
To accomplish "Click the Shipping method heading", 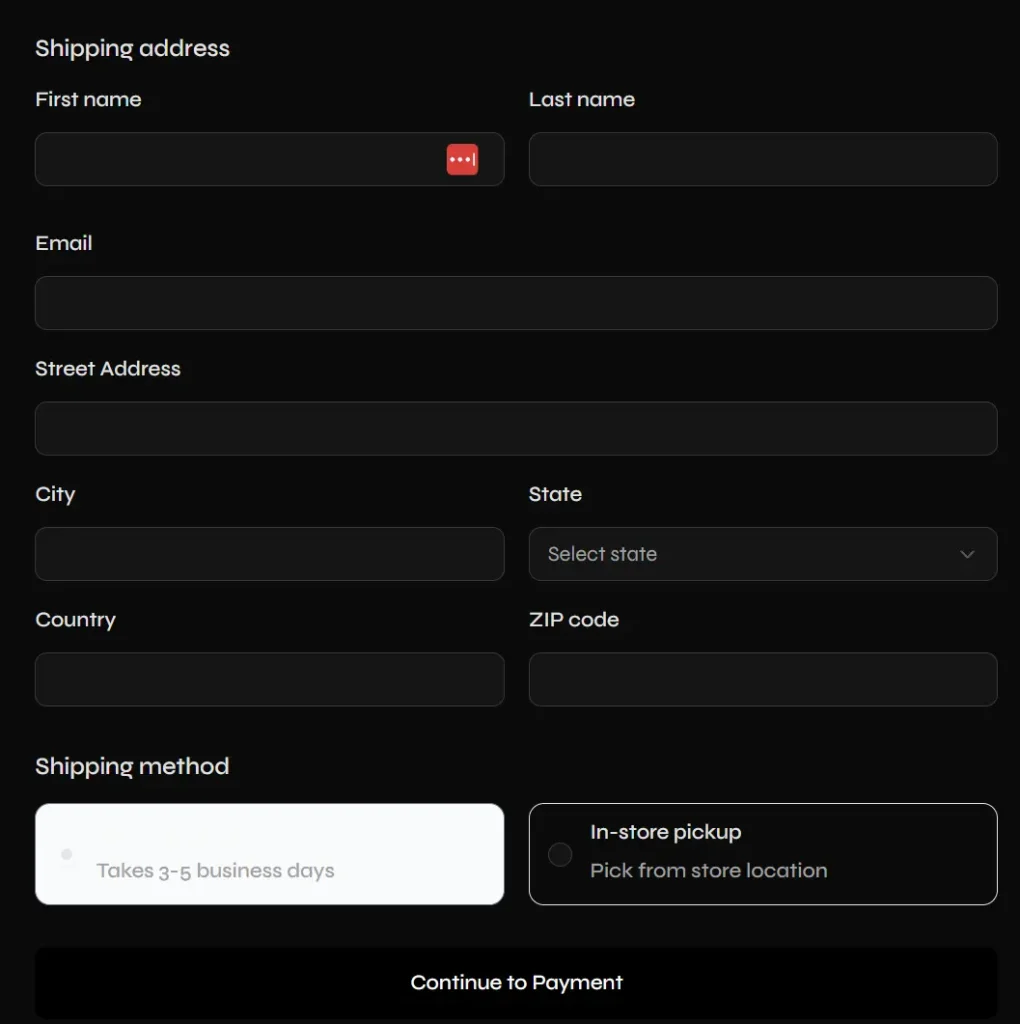I will coord(132,766).
